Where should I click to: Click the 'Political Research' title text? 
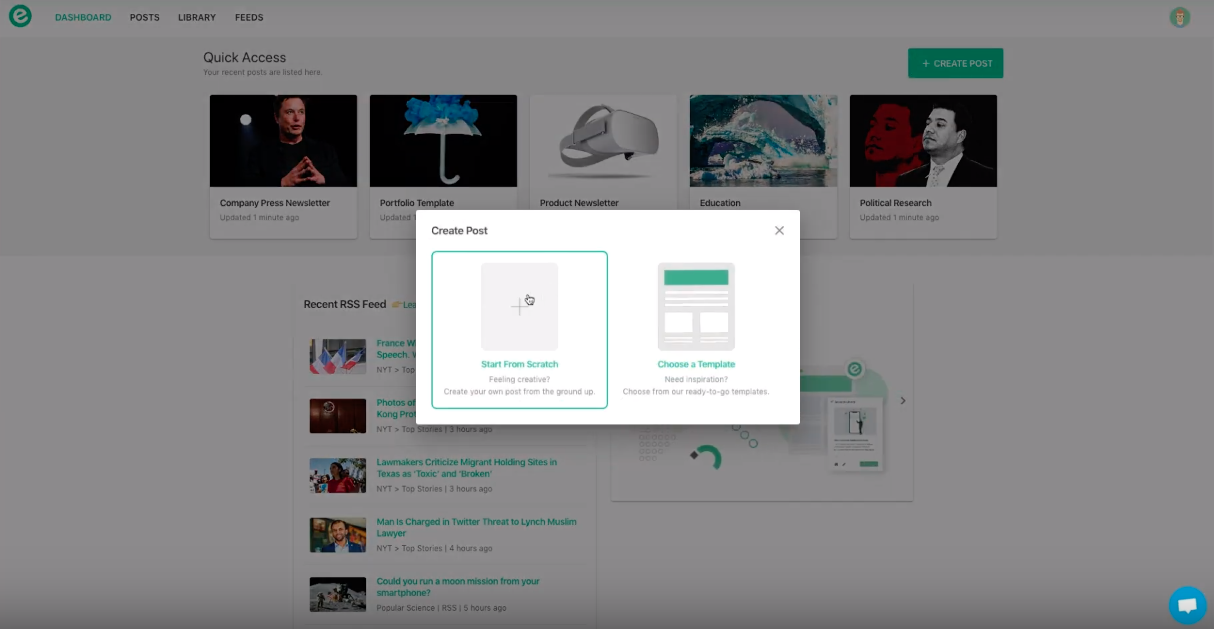pyautogui.click(x=896, y=203)
